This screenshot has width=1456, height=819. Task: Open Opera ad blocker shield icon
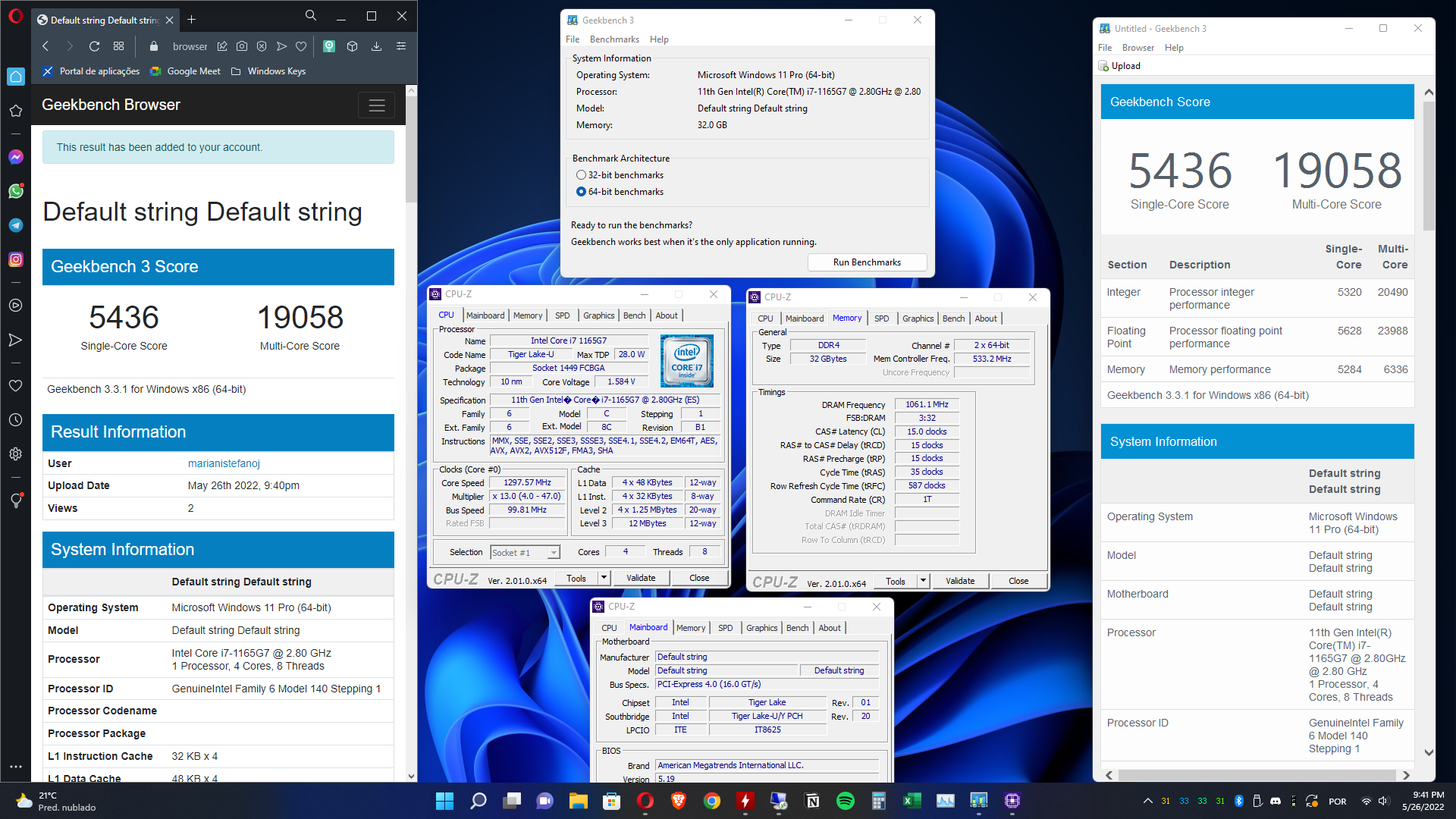coord(262,46)
